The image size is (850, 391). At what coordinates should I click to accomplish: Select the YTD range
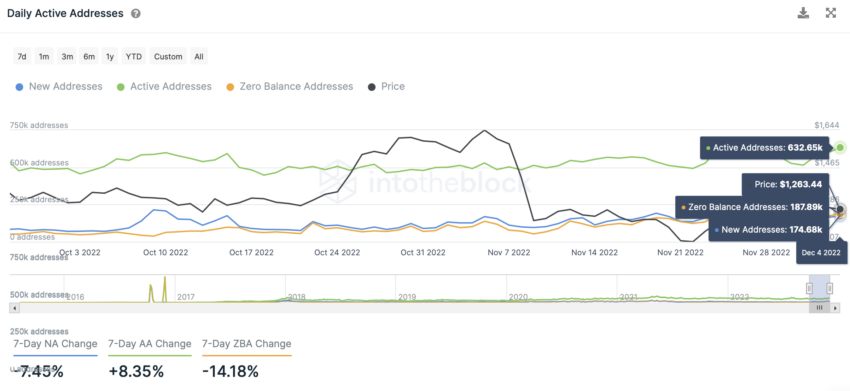[134, 56]
